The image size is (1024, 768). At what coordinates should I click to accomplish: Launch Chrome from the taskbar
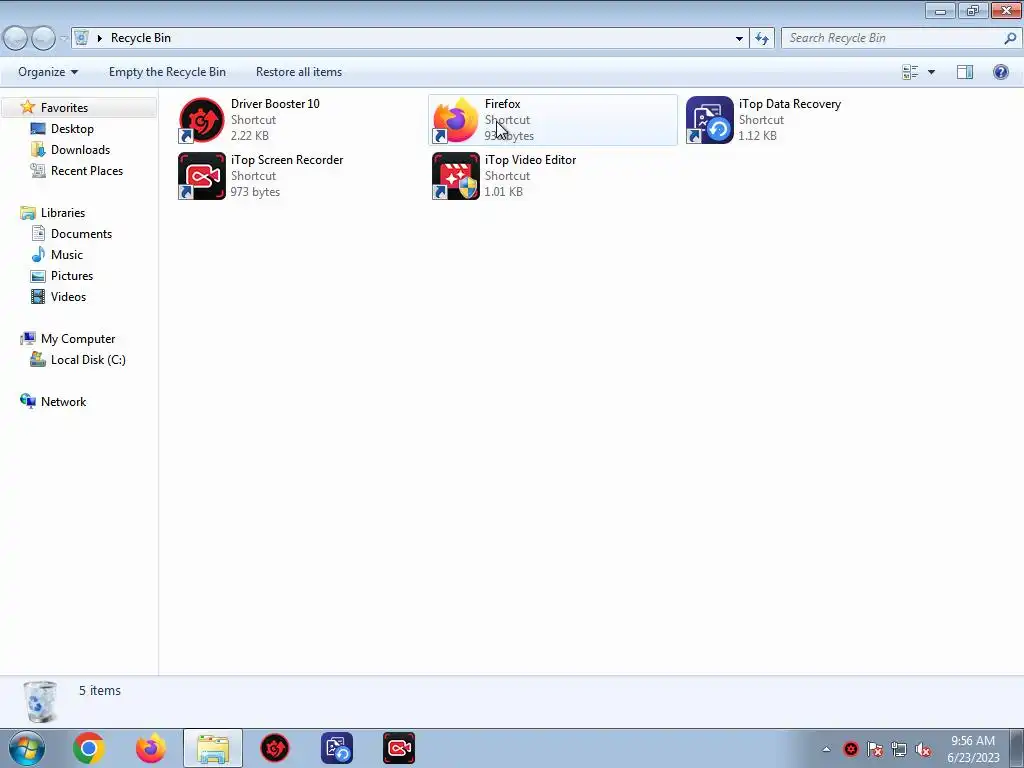(89, 748)
